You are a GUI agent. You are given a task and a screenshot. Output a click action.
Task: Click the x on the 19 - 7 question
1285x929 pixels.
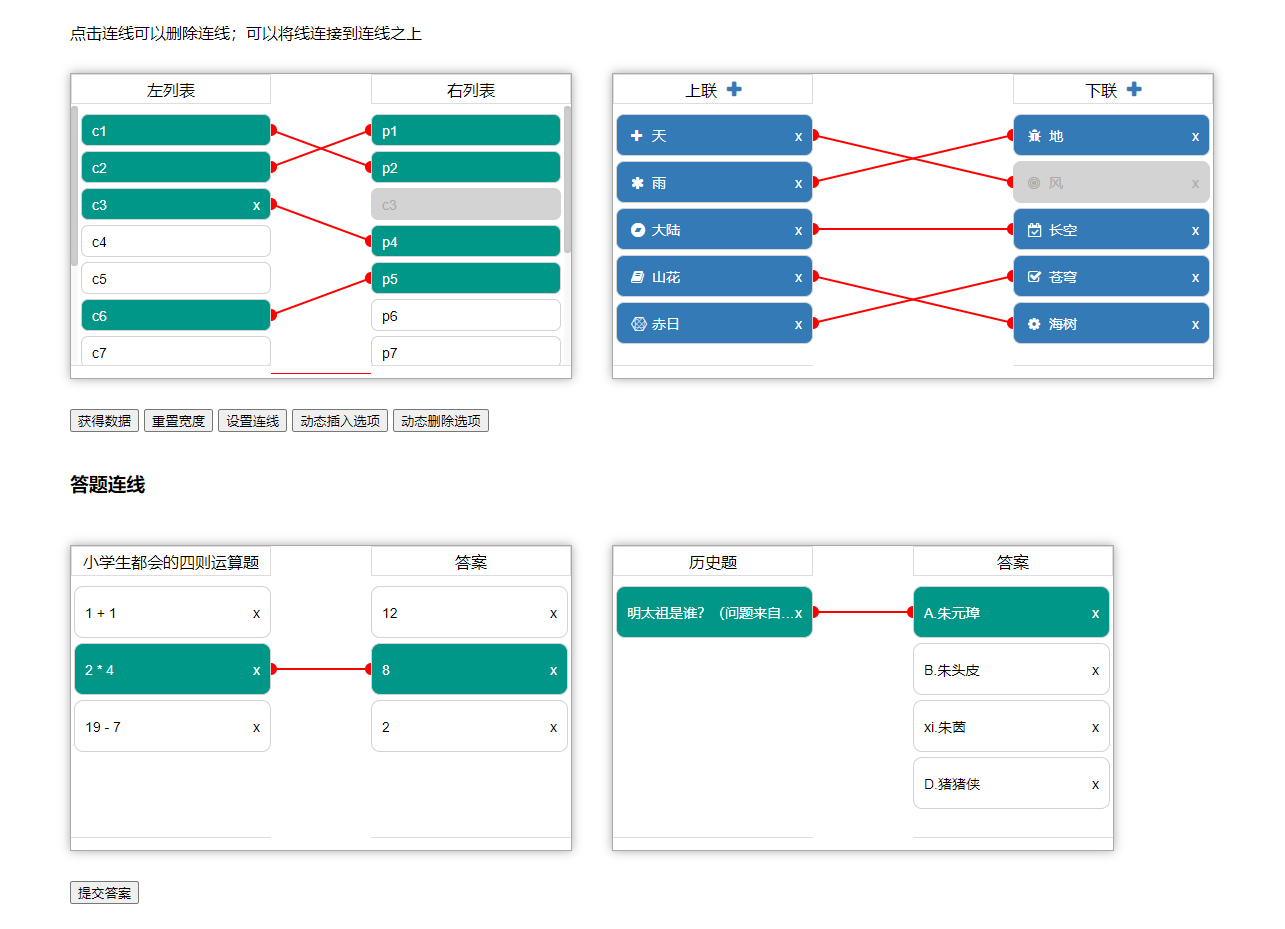[256, 727]
